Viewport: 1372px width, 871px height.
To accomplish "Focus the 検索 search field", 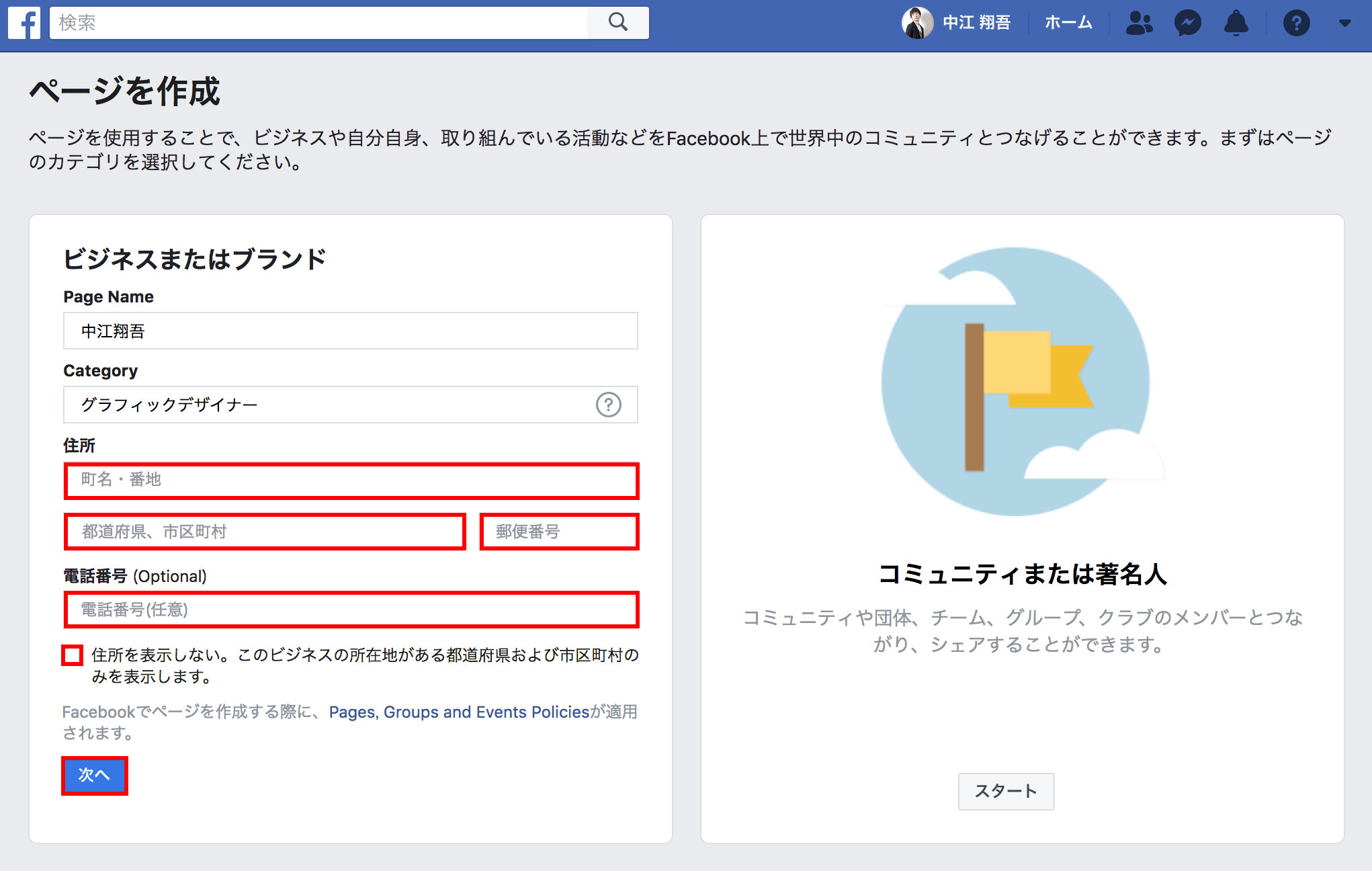I will tap(318, 23).
